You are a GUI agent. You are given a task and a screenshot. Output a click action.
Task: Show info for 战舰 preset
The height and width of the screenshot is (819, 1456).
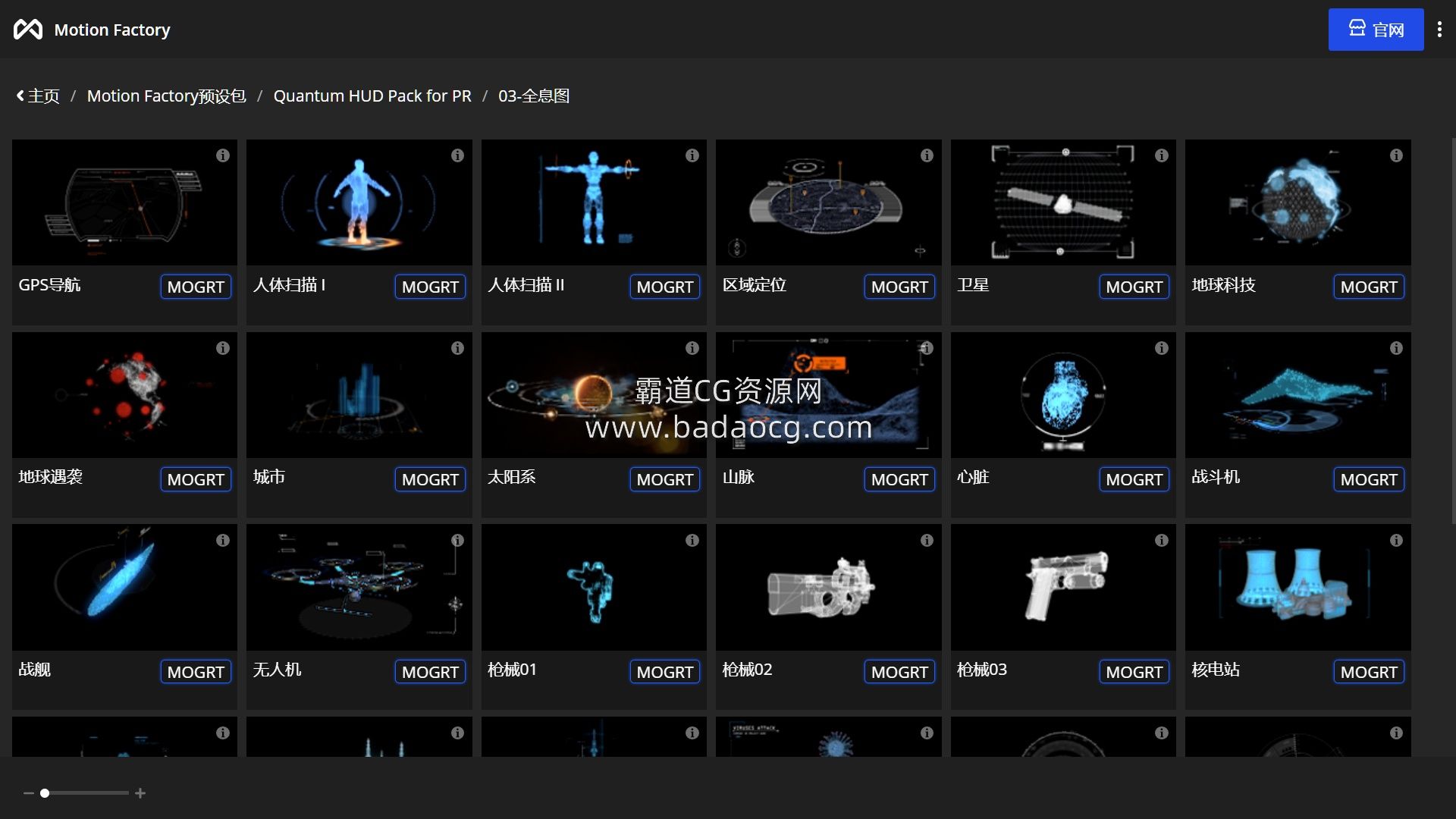222,541
